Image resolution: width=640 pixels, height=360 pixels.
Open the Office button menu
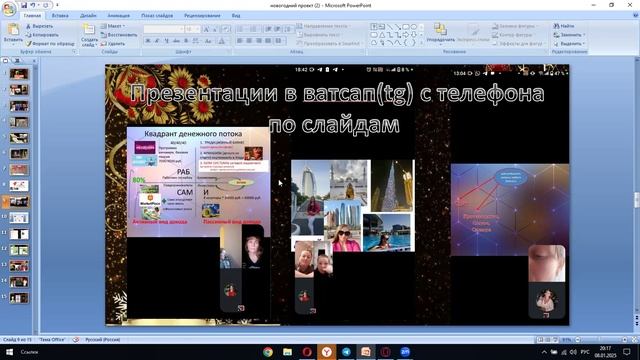[x=9, y=9]
